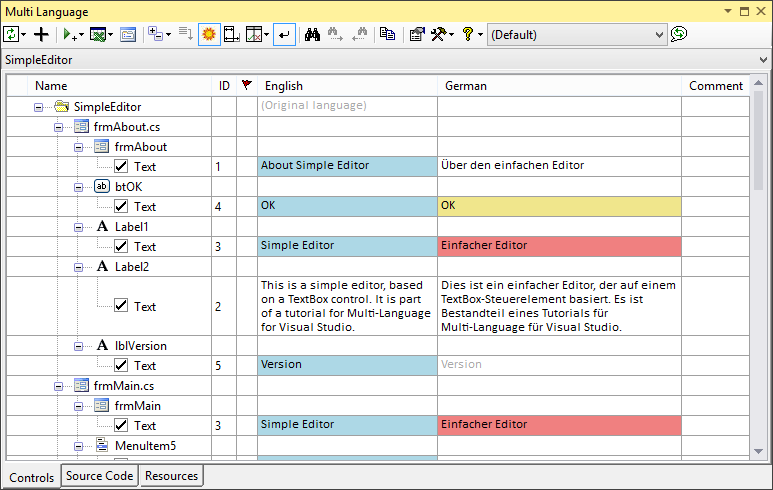The image size is (773, 490).
Task: Collapse the frmAbout.cs tree node
Action: click(58, 127)
